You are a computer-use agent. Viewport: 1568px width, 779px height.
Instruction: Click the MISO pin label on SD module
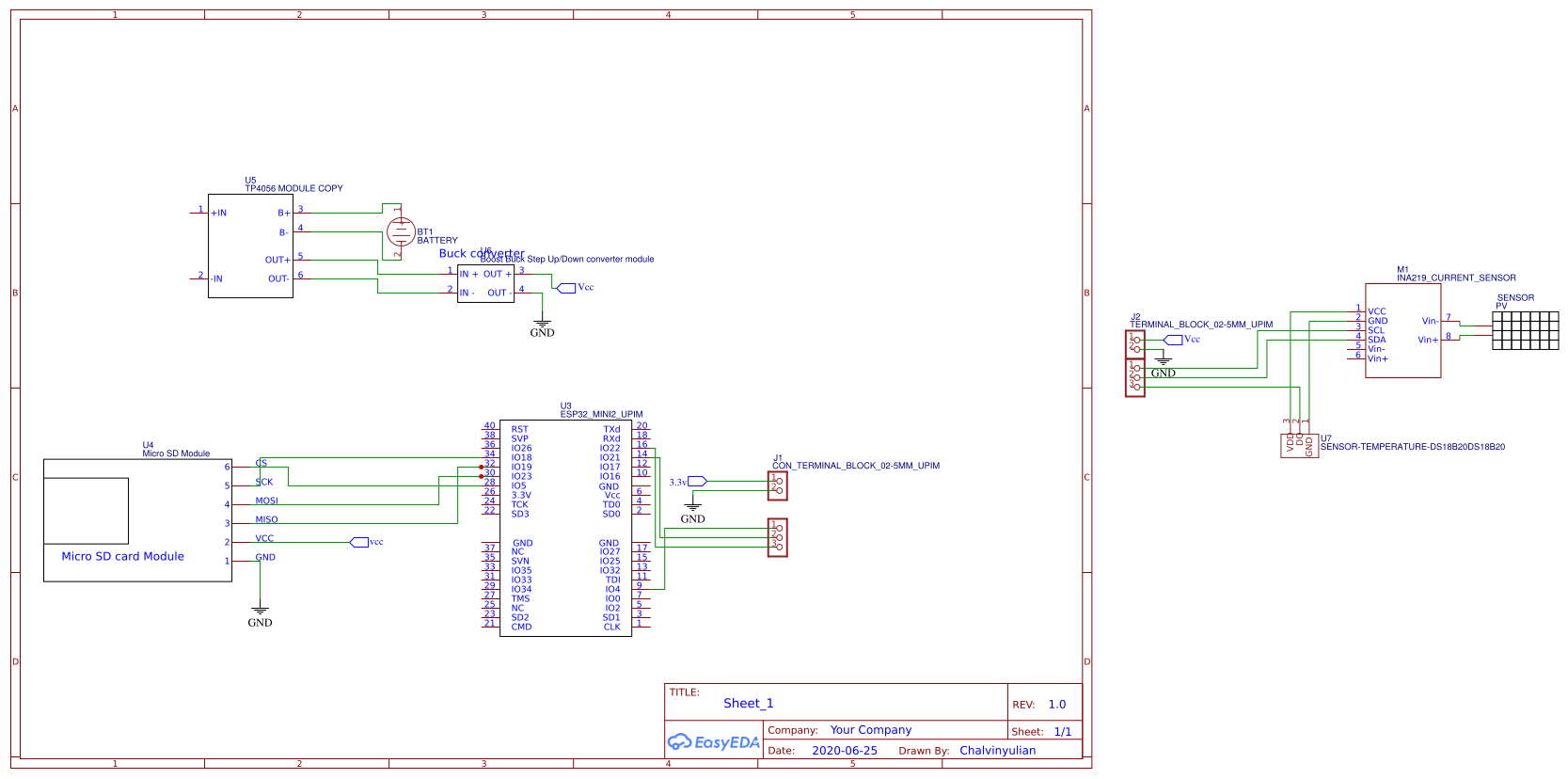[x=267, y=520]
